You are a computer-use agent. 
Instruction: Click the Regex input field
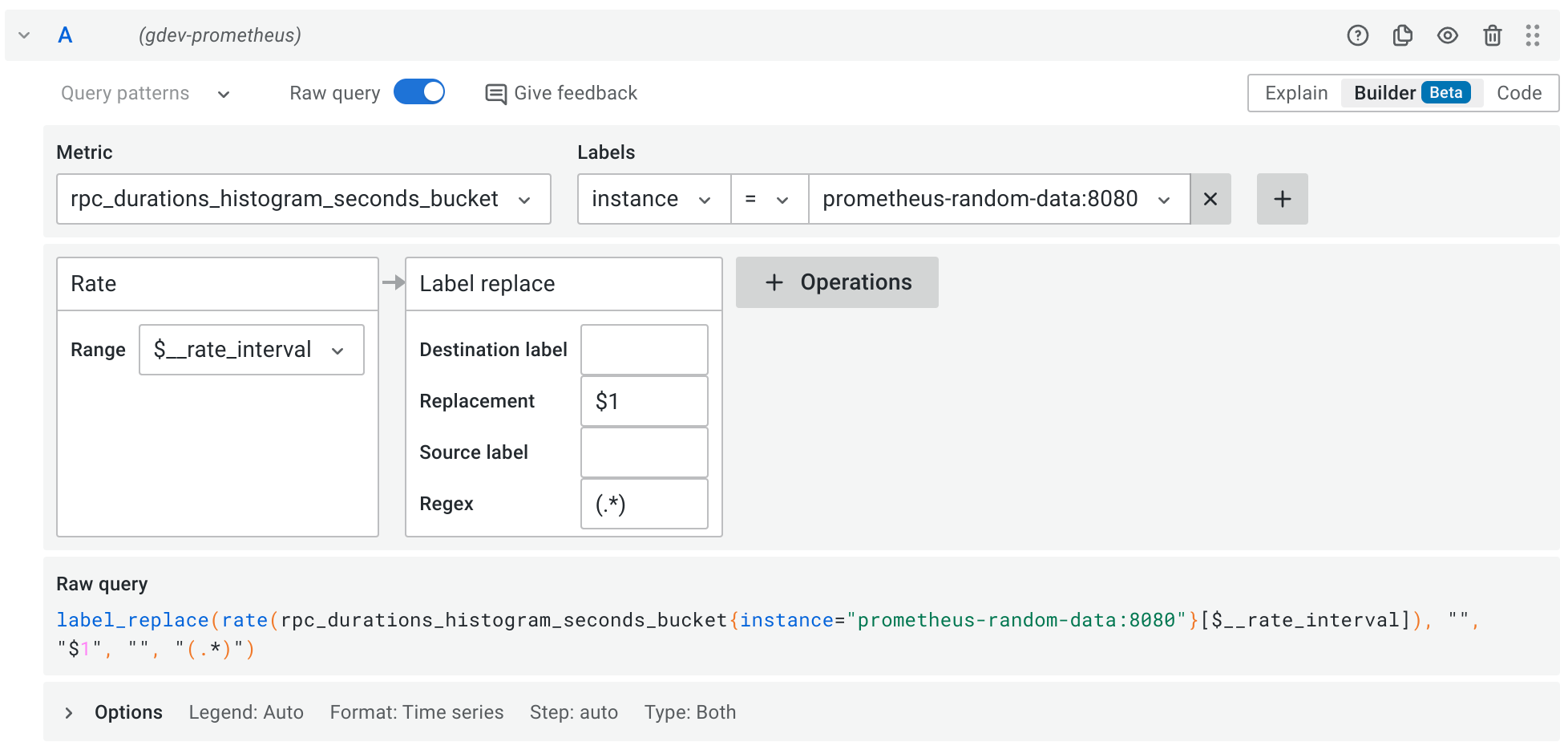tap(644, 504)
